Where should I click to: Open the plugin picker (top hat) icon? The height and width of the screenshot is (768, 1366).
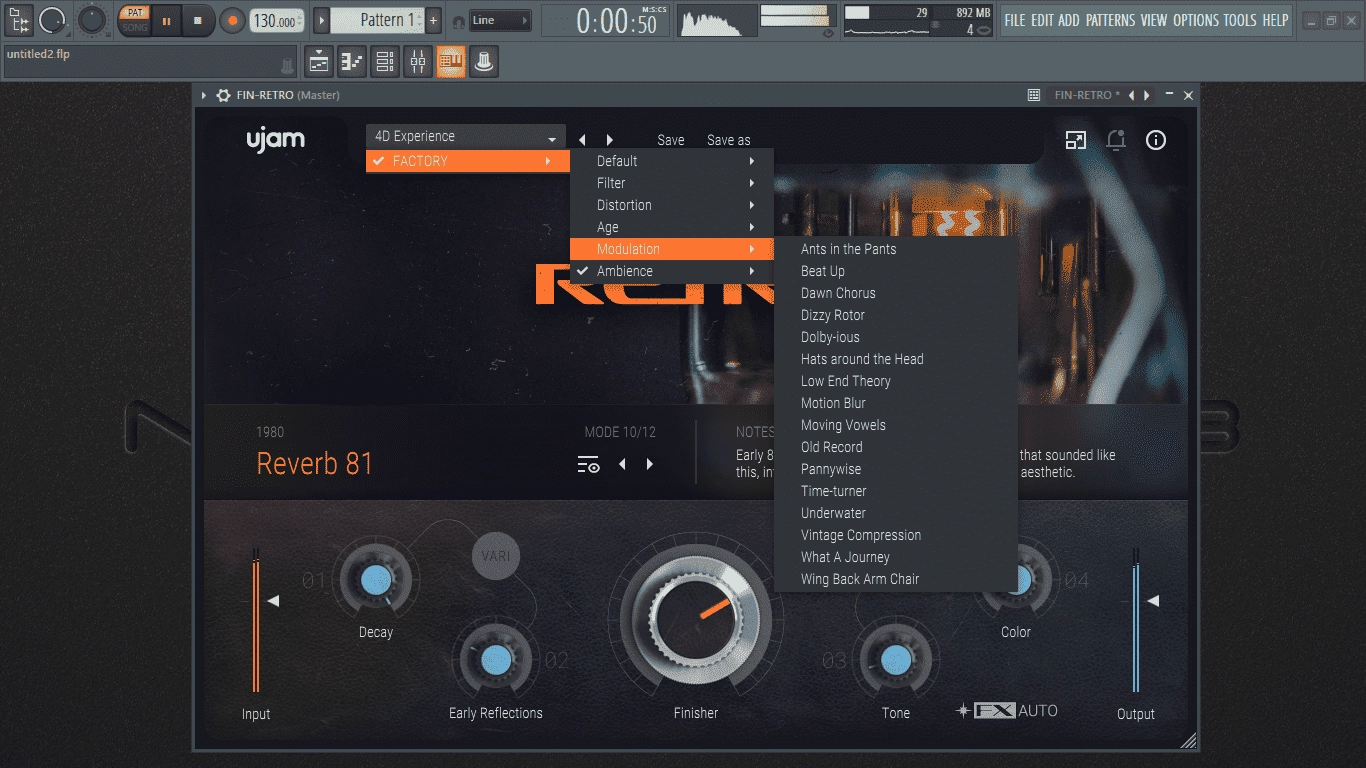[484, 62]
